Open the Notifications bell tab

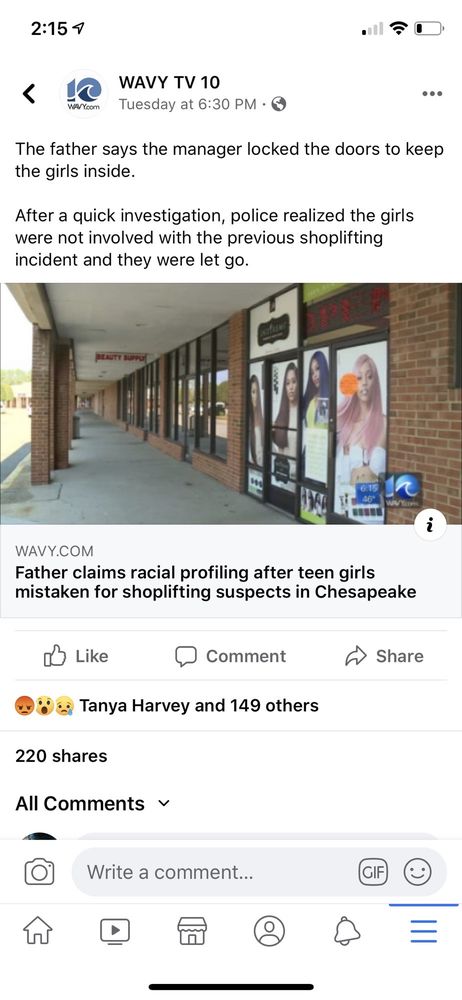coord(346,931)
